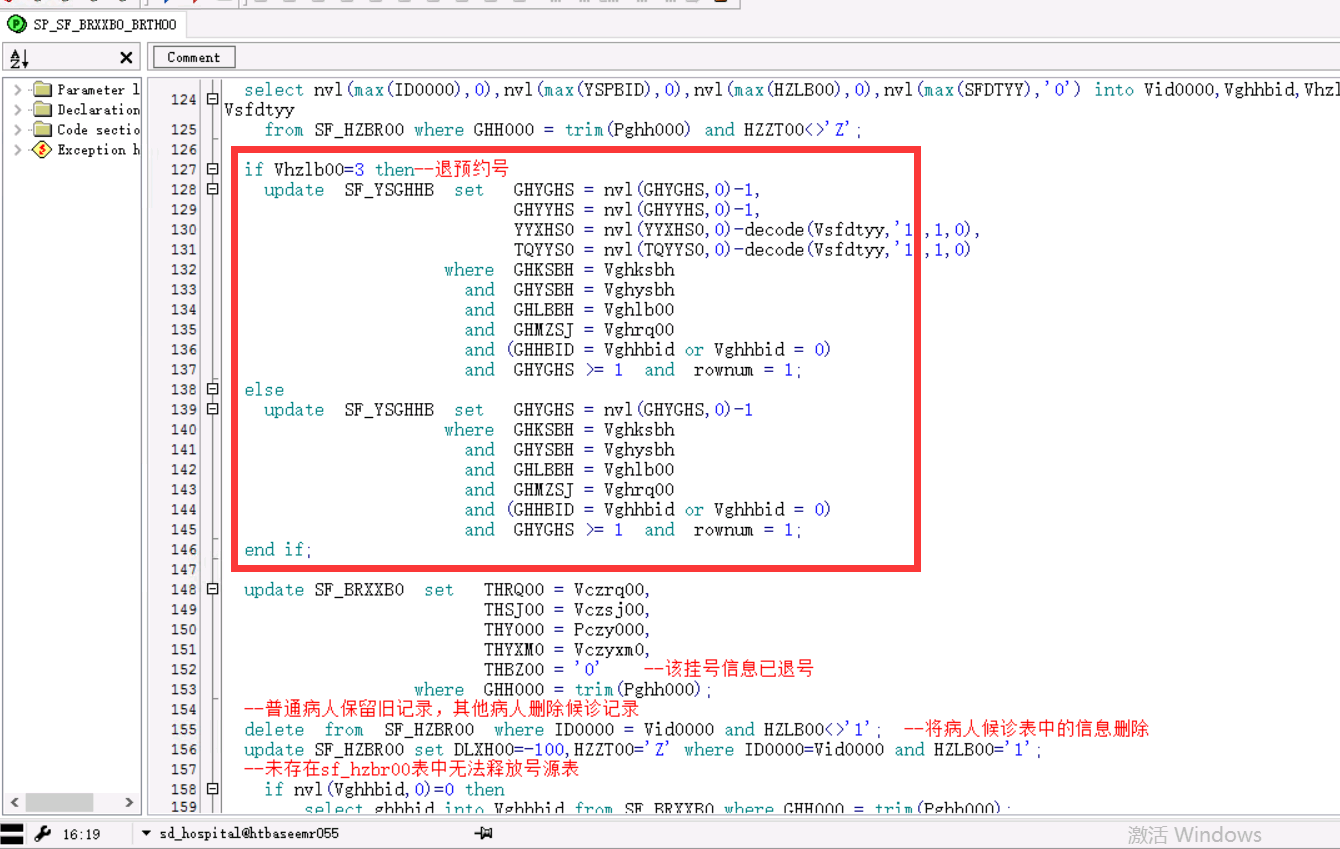Click the tree panel horizontal scrollbar thumb
Screen dimensions: 1340x849
[x=60, y=802]
